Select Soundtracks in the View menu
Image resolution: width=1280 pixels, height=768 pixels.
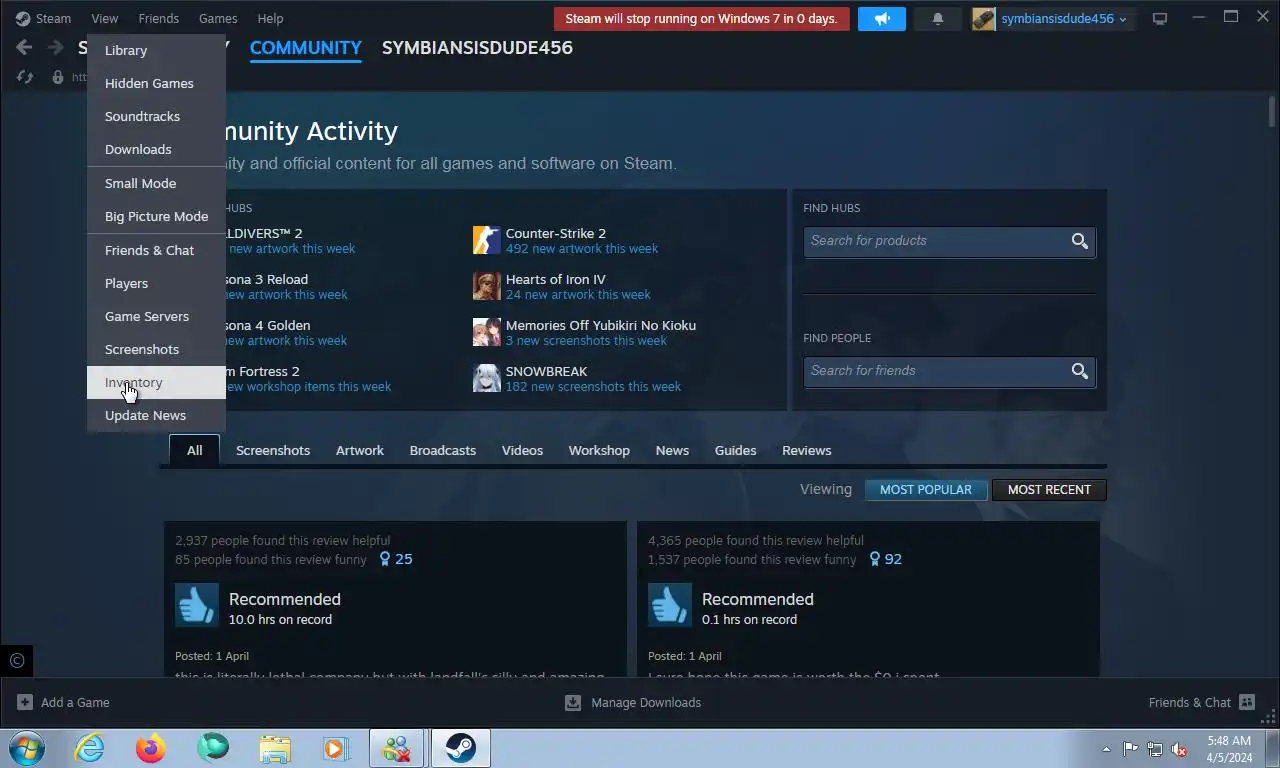(156, 116)
